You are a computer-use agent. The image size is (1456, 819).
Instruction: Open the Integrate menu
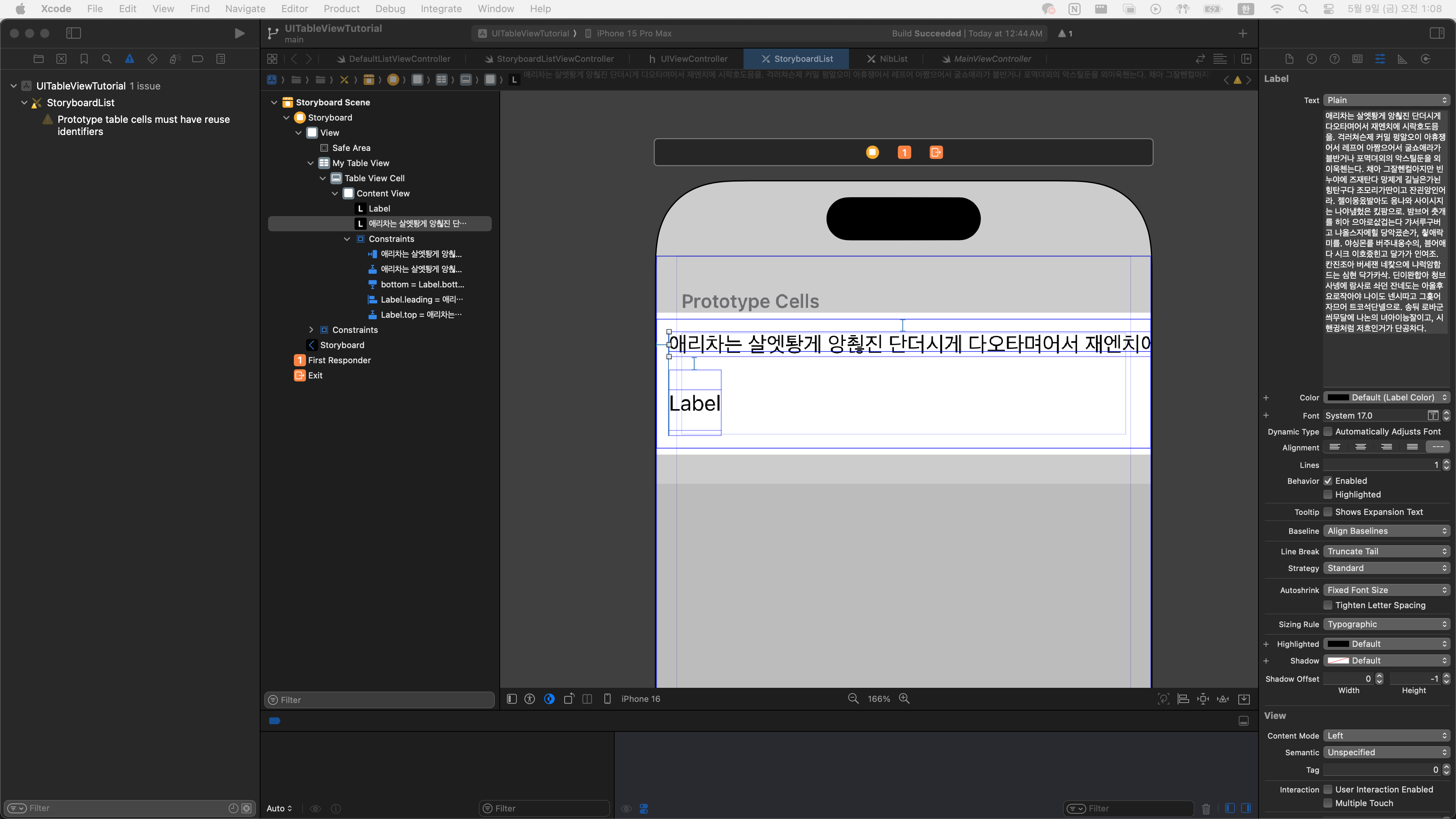click(x=441, y=8)
